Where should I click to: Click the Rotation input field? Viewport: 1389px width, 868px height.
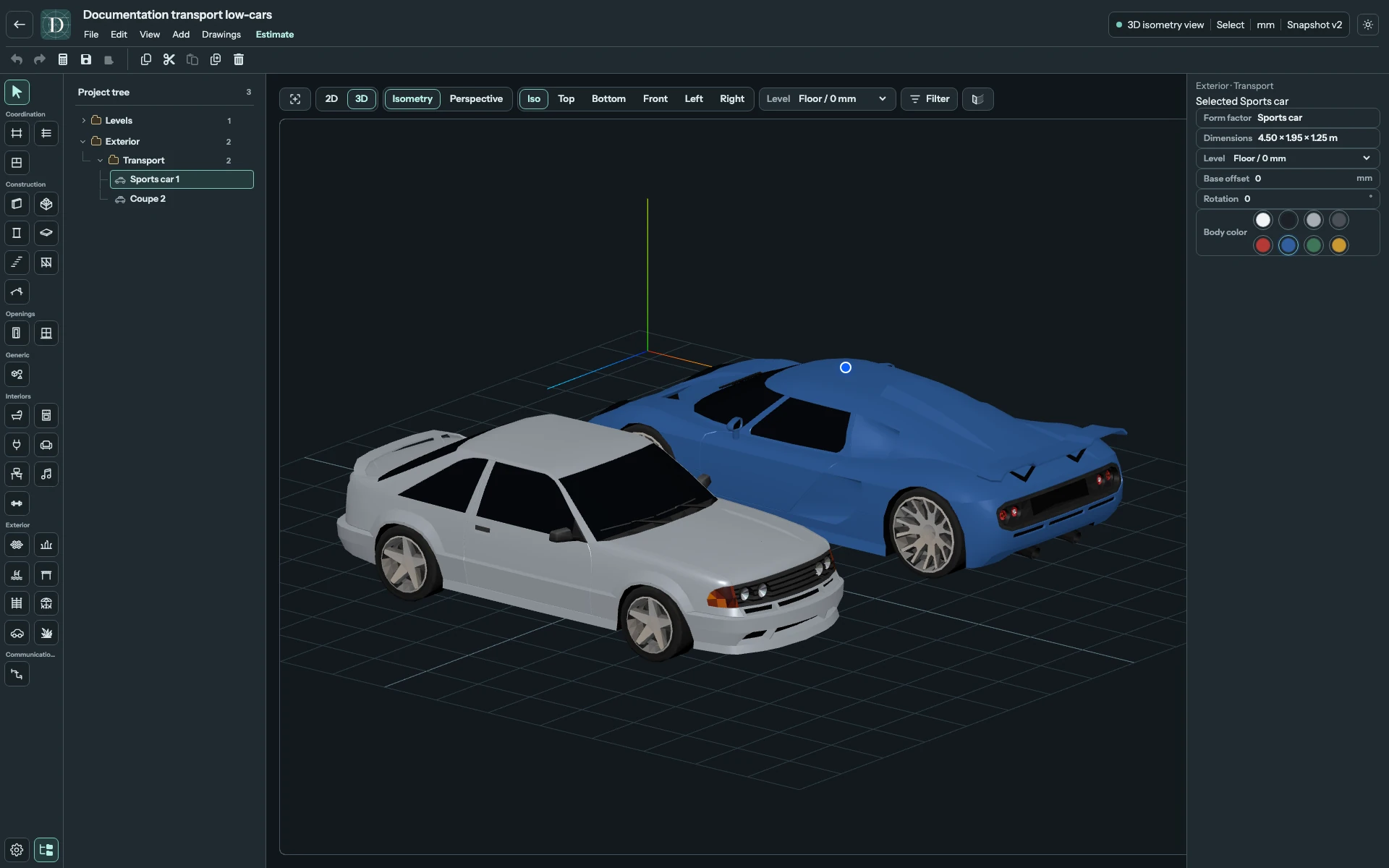point(1288,199)
